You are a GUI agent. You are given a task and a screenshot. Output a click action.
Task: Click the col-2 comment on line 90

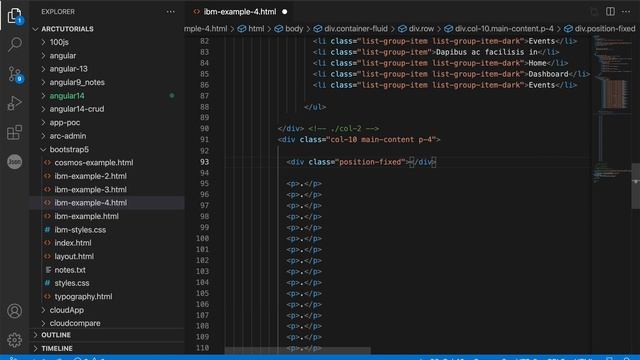344,129
